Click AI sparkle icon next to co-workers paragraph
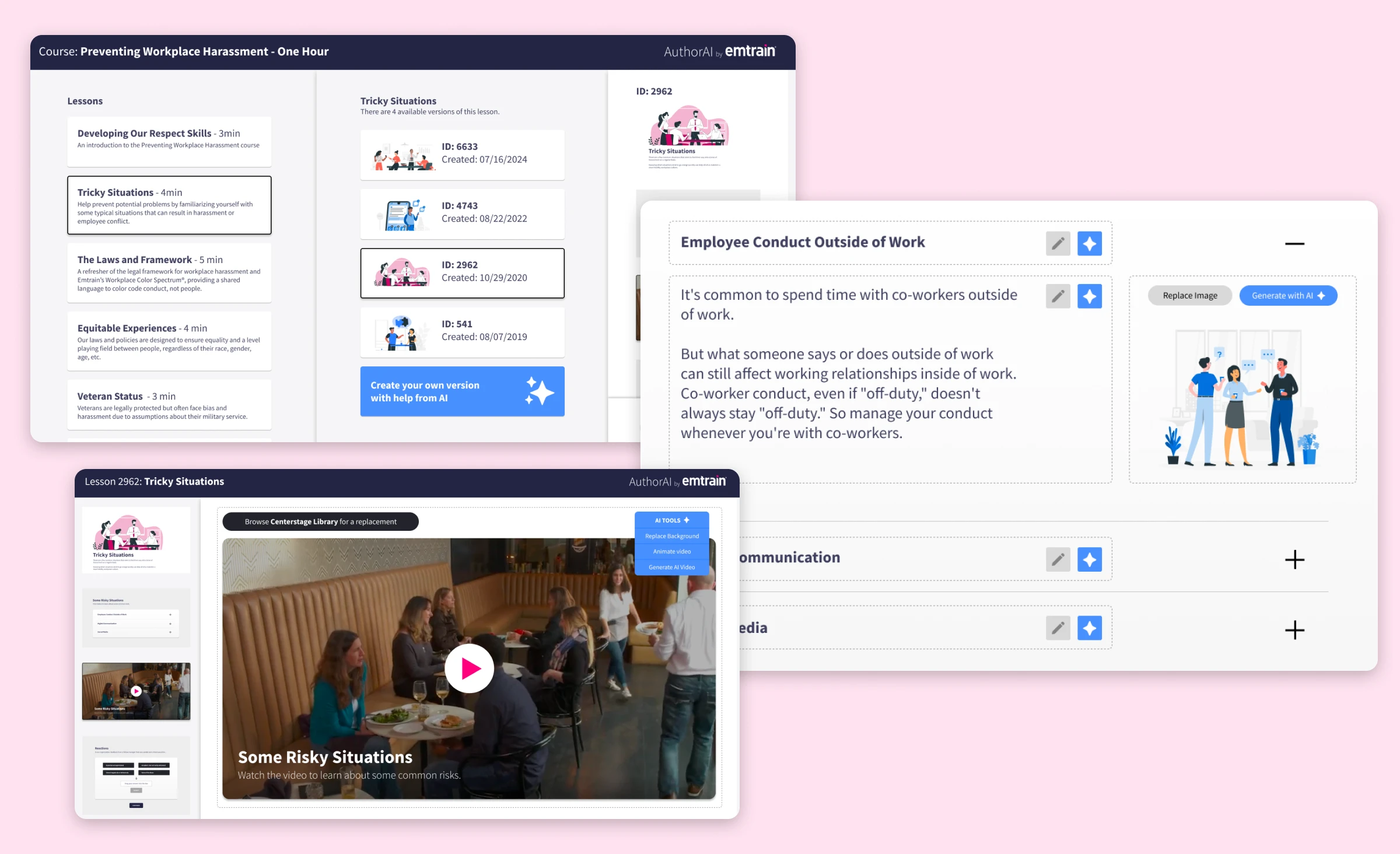 coord(1089,296)
